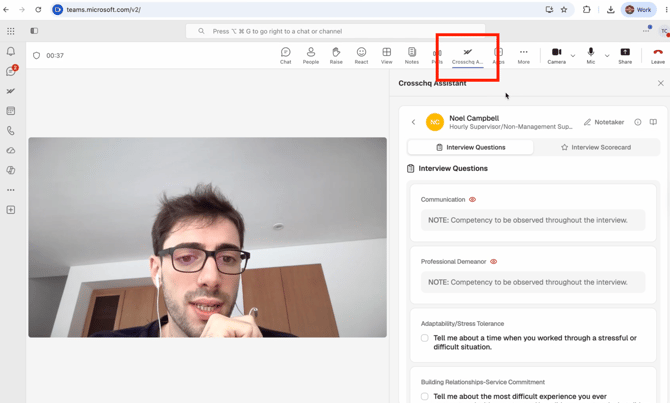Screen dimensions: 670x403
Task: Select the Interview Questions tab
Action: 470,147
